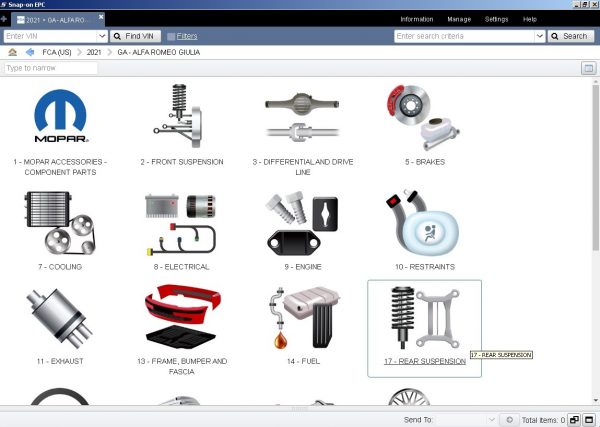Click the 1 - MOPAR ACCESSORIES label
This screenshot has height=427, width=600.
pyautogui.click(x=60, y=167)
